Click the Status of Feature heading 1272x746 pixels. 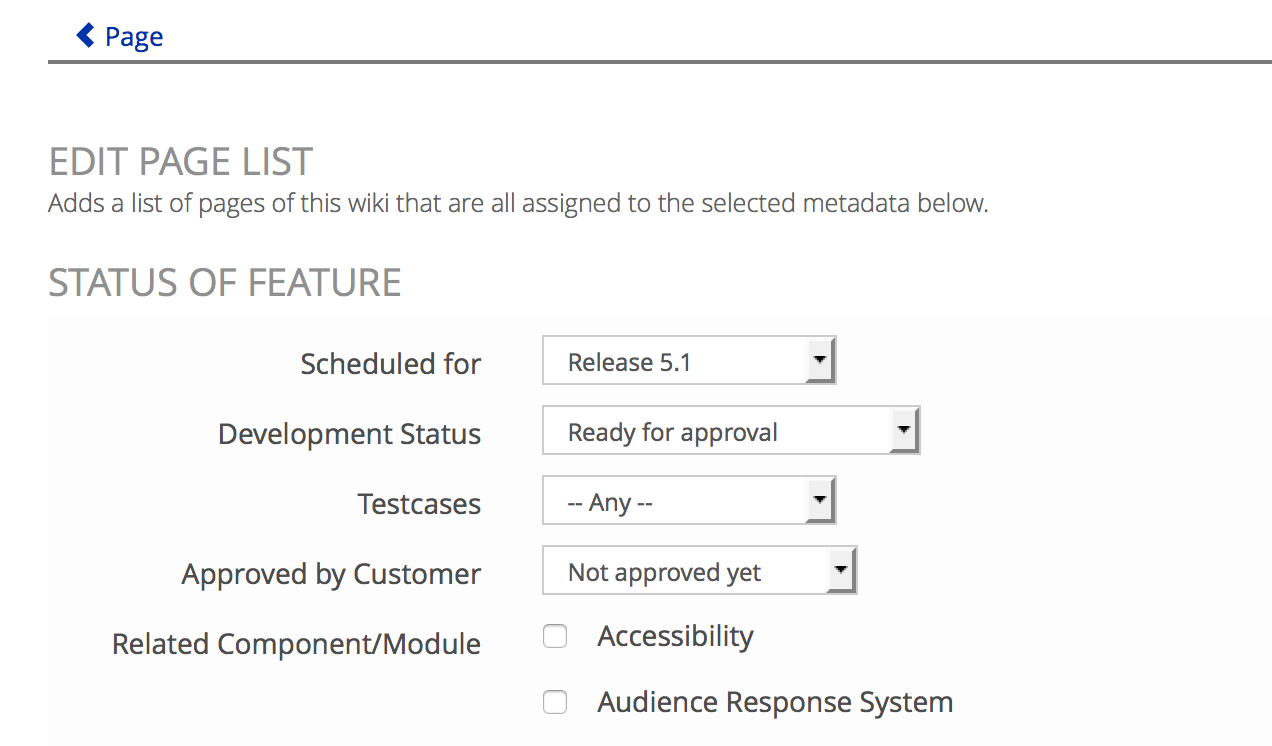(225, 283)
